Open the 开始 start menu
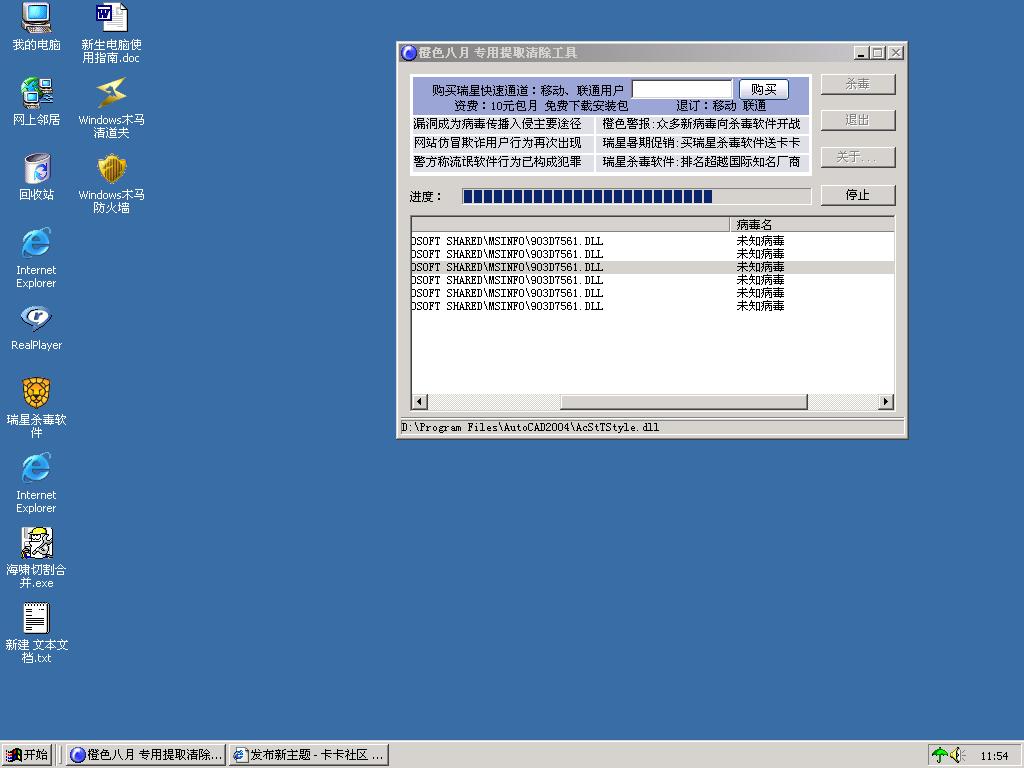Screen dimensions: 1024x768 27,755
